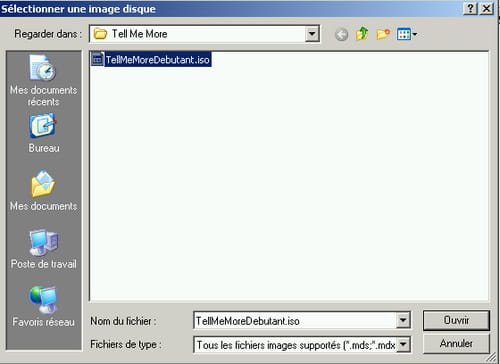The width and height of the screenshot is (500, 364).
Task: Close the Sélectionner une image disque dialog
Action: click(x=486, y=8)
